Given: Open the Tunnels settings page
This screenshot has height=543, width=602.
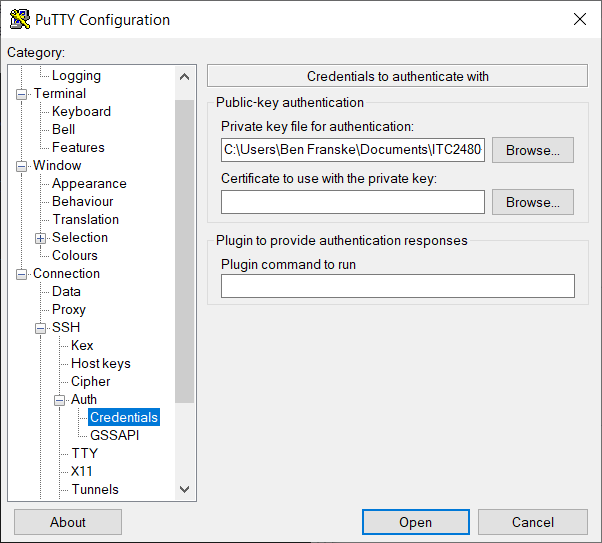Looking at the screenshot, I should click(94, 489).
